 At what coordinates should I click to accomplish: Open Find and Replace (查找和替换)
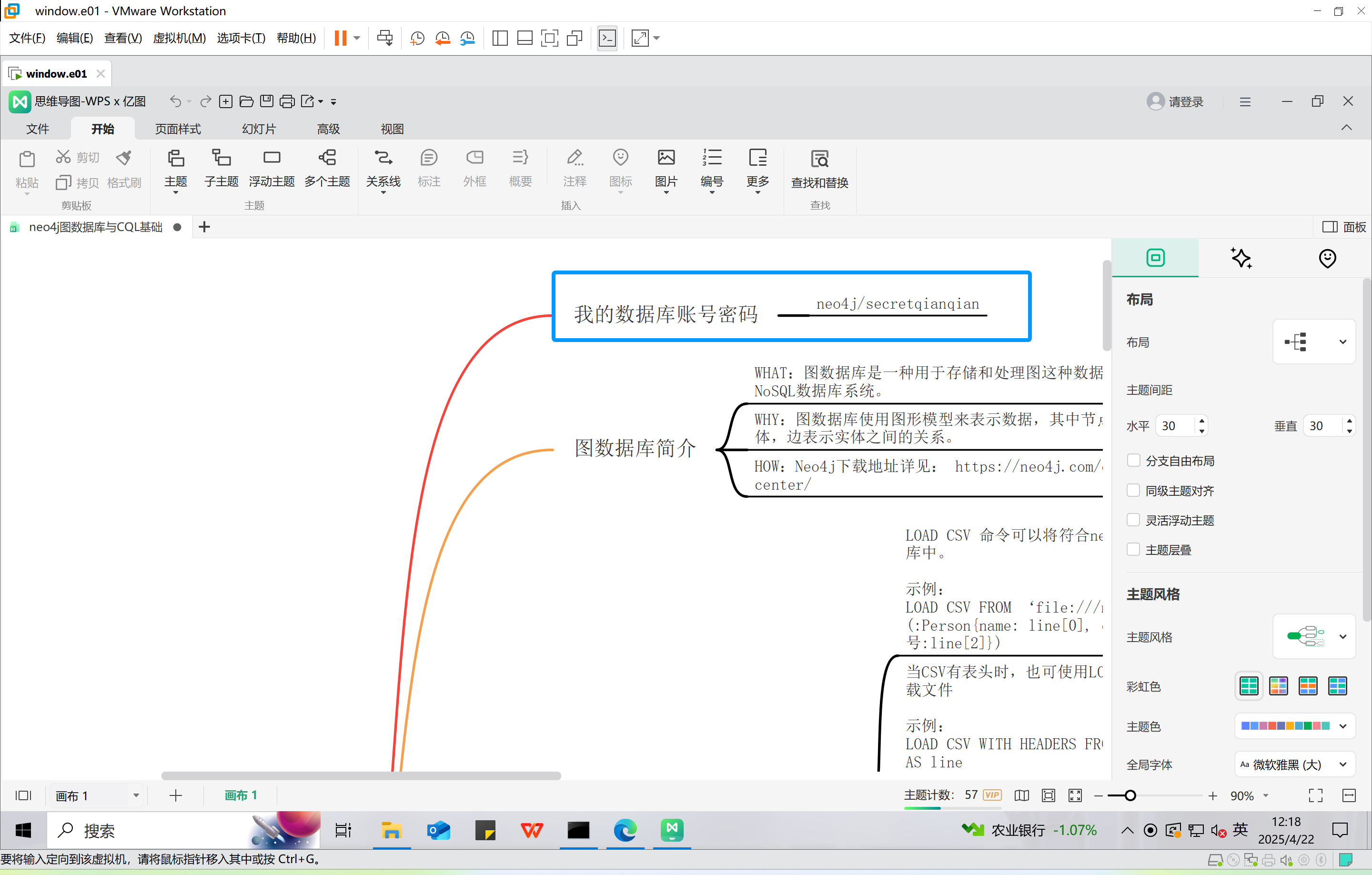tap(819, 169)
